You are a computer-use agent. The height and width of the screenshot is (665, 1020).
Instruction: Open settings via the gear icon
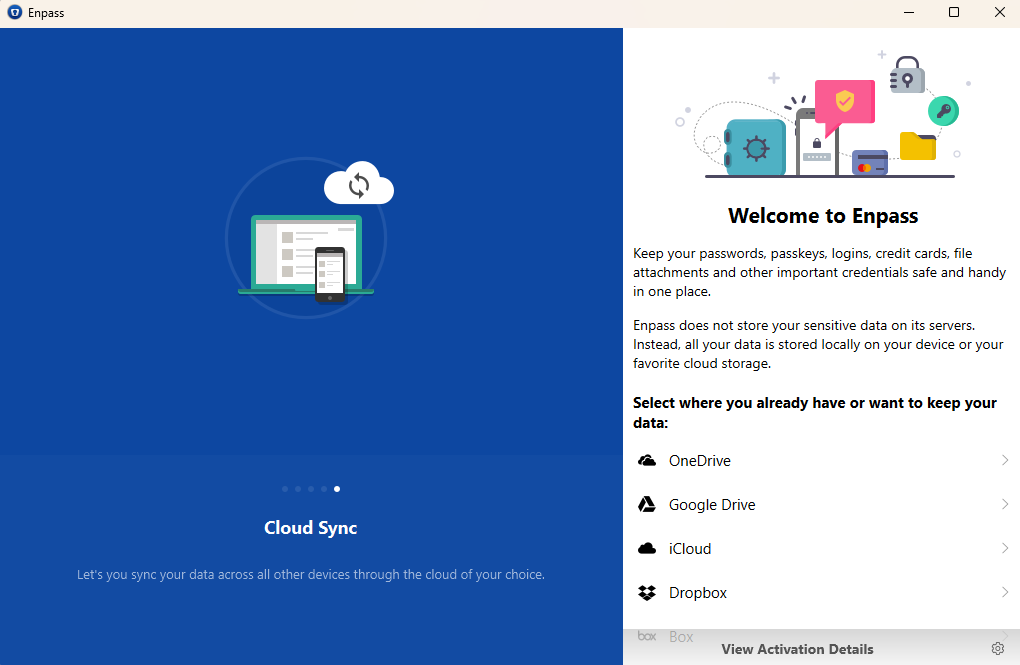tap(997, 649)
